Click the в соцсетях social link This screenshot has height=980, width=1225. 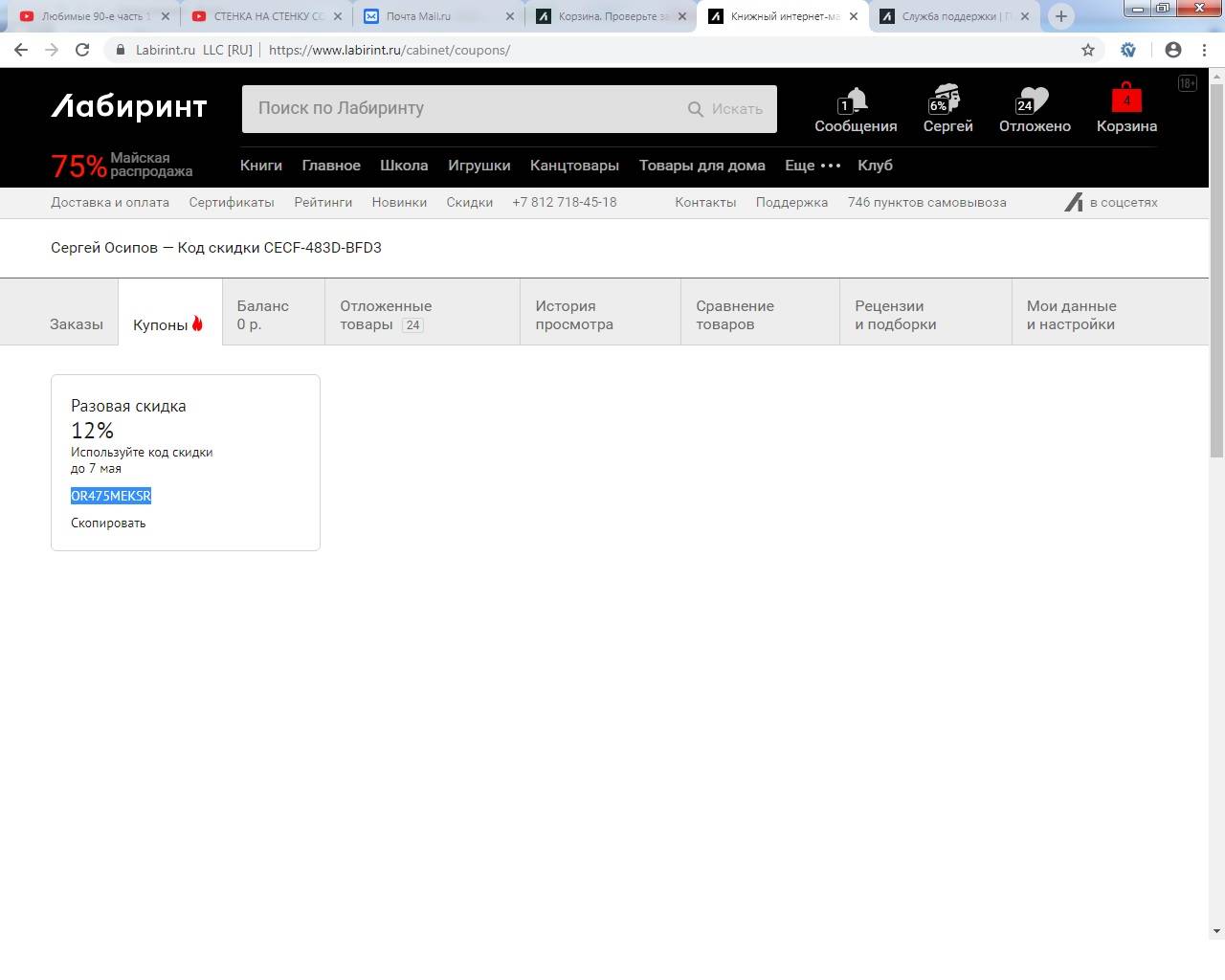click(x=1111, y=202)
